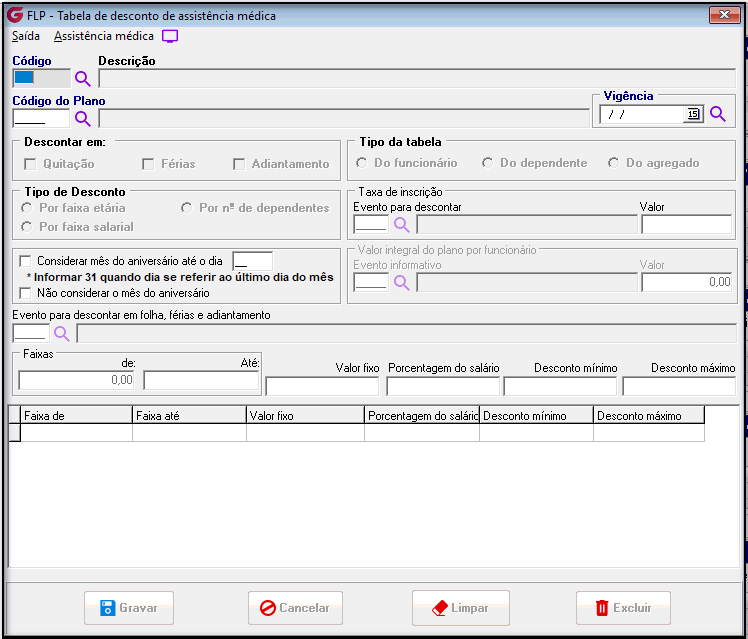The height and width of the screenshot is (639, 748).
Task: Click the folha, férias e adiantamento event code field
Action: pos(31,333)
